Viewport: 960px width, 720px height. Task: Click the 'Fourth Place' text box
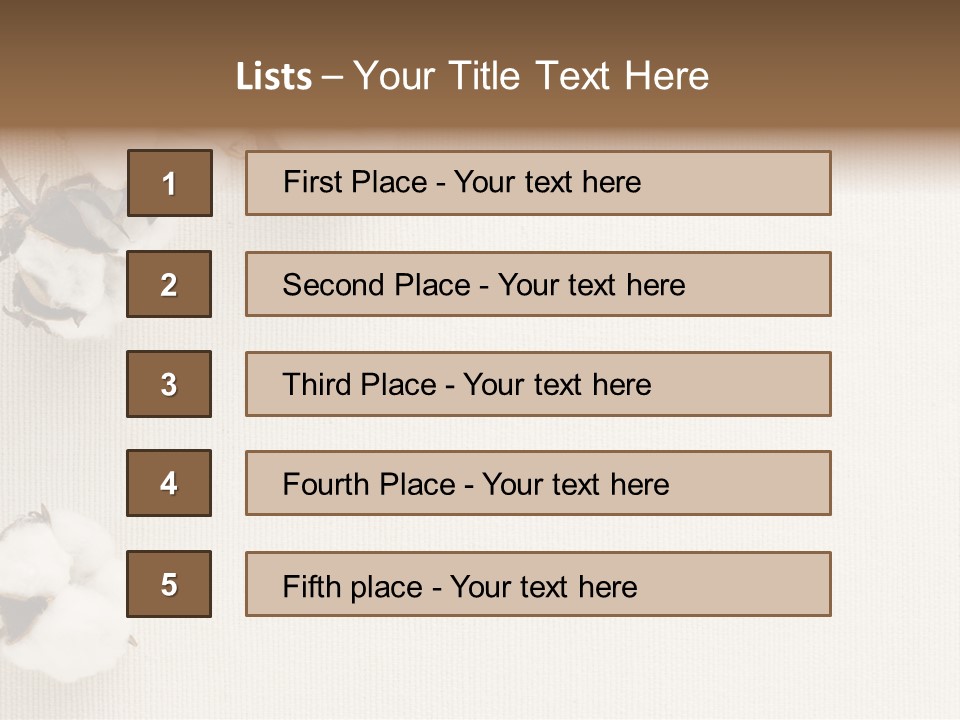[x=538, y=483]
